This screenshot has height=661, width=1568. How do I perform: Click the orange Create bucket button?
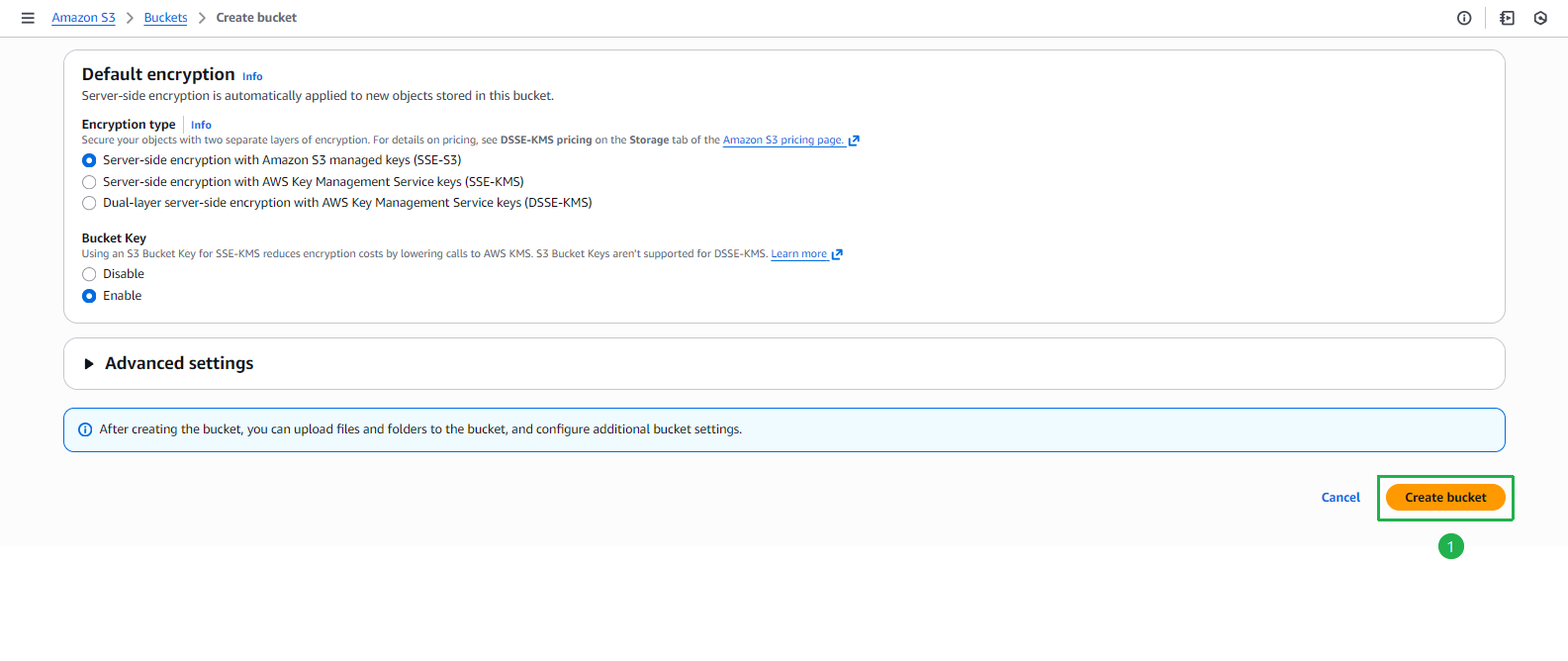pyautogui.click(x=1445, y=498)
